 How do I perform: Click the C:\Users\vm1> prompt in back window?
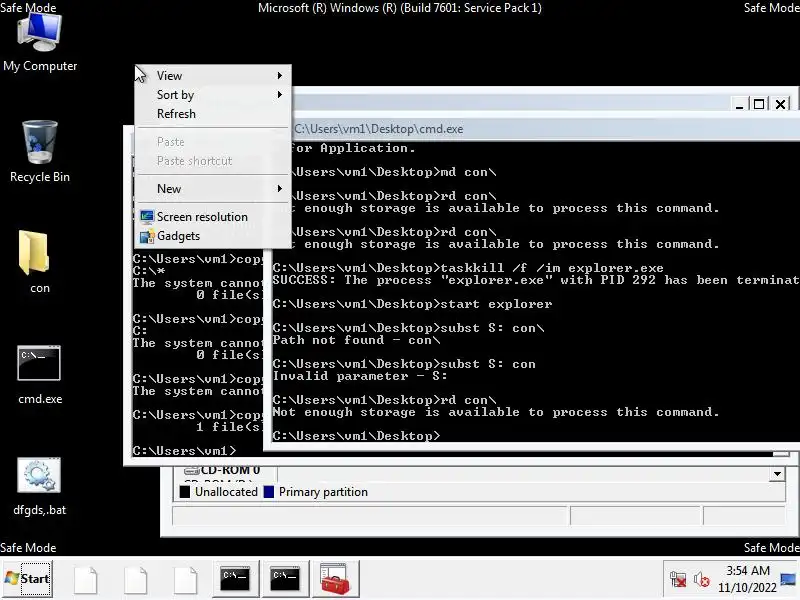(x=184, y=451)
